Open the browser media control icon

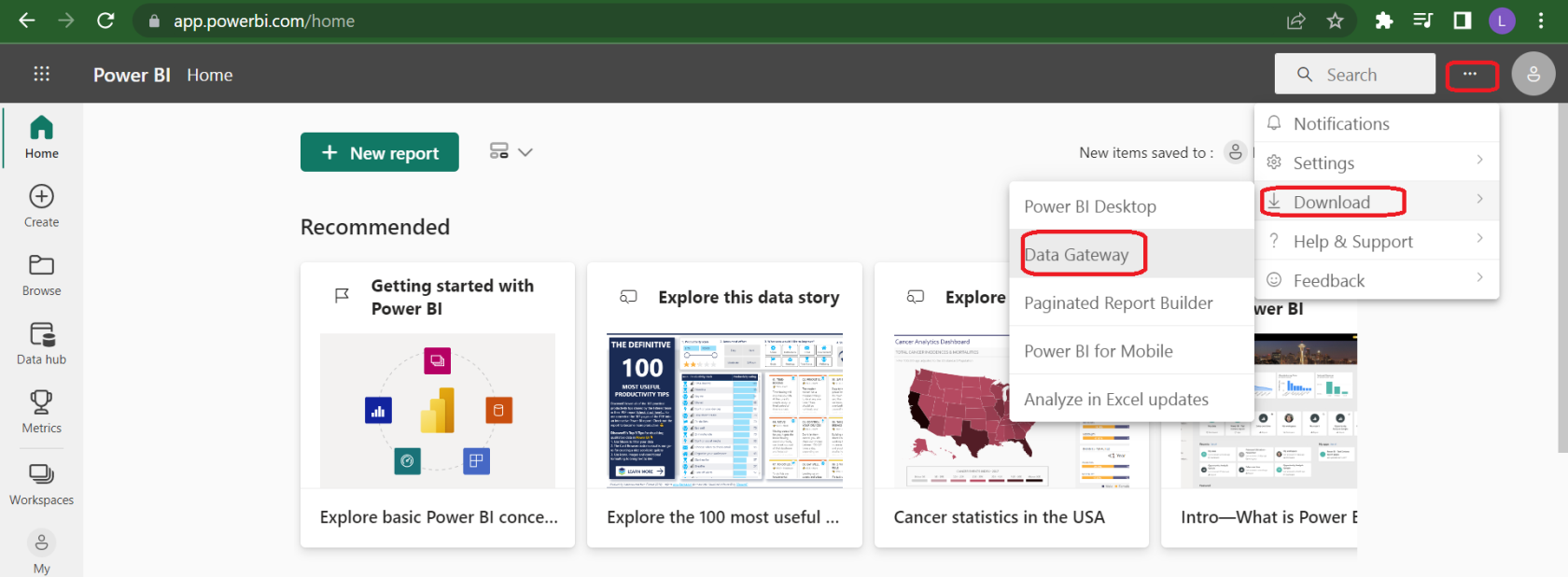coord(1423,21)
